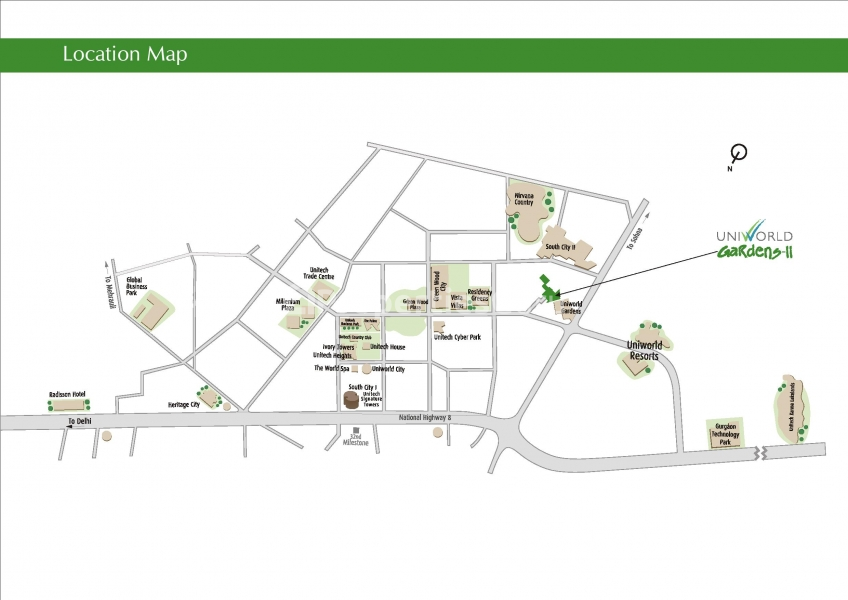The height and width of the screenshot is (600, 848).
Task: Click the South City I label
Action: [x=362, y=387]
